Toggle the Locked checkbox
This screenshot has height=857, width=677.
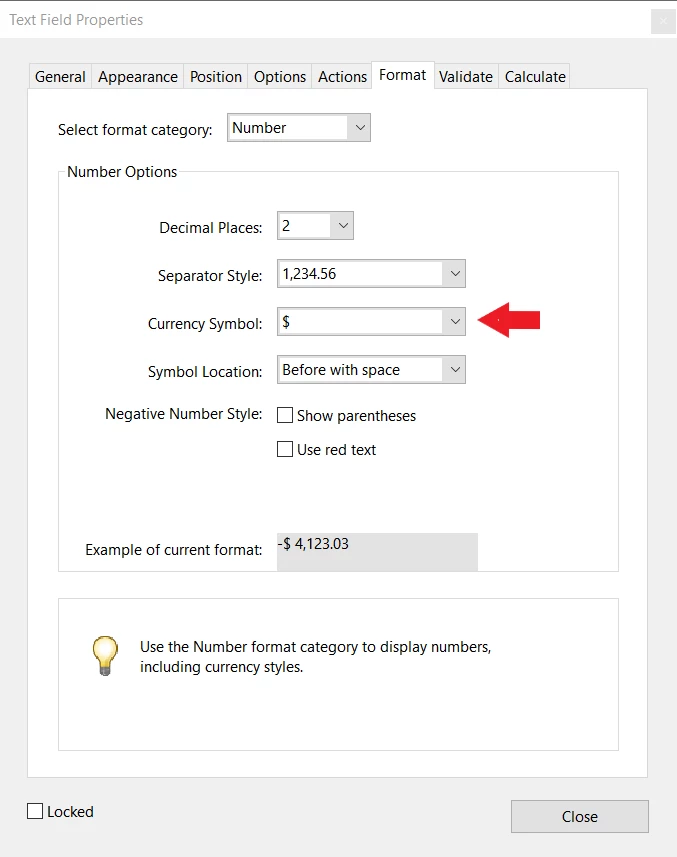tap(35, 811)
